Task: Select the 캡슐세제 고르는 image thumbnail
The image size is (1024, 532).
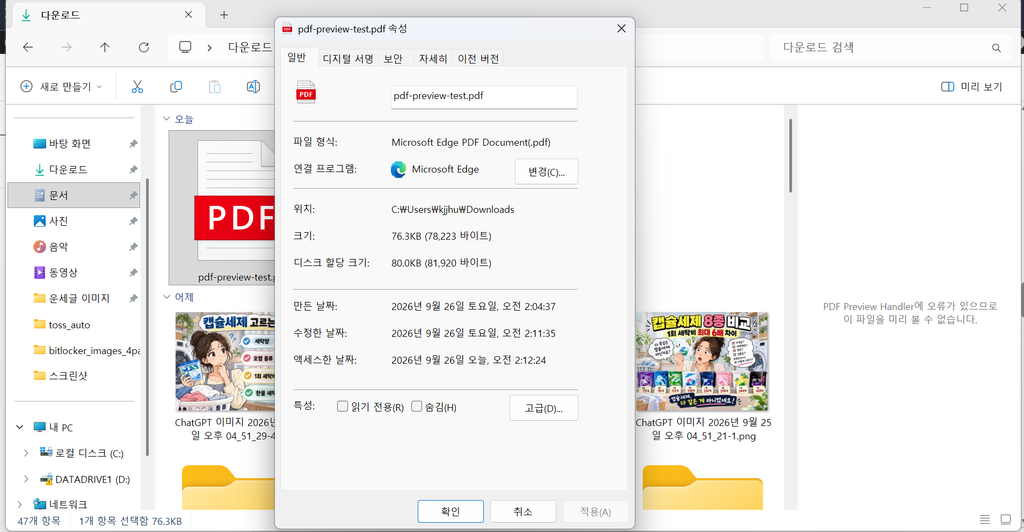Action: tap(225, 362)
